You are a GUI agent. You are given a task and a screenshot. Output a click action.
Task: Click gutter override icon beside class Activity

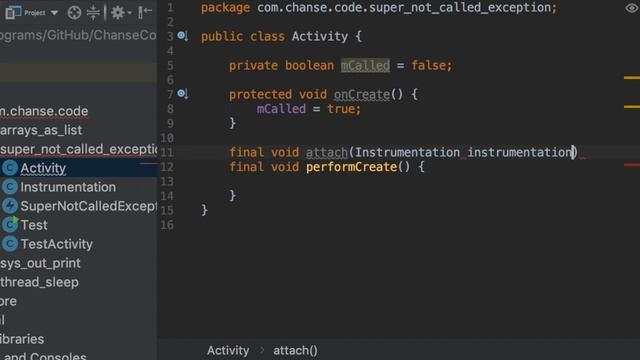click(x=183, y=36)
